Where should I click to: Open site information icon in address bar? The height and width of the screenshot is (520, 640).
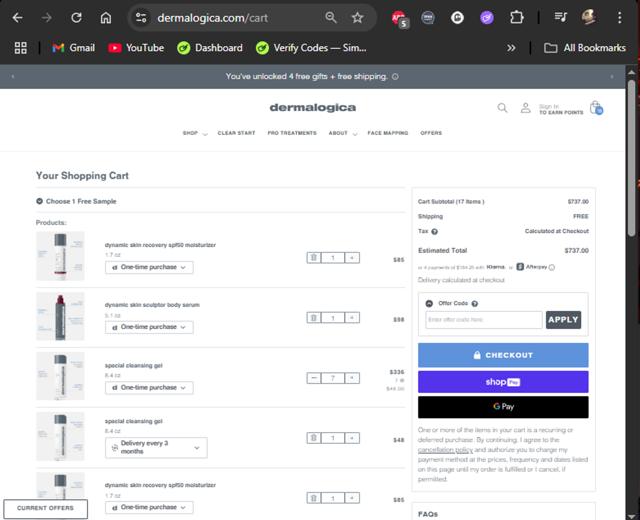pos(141,18)
